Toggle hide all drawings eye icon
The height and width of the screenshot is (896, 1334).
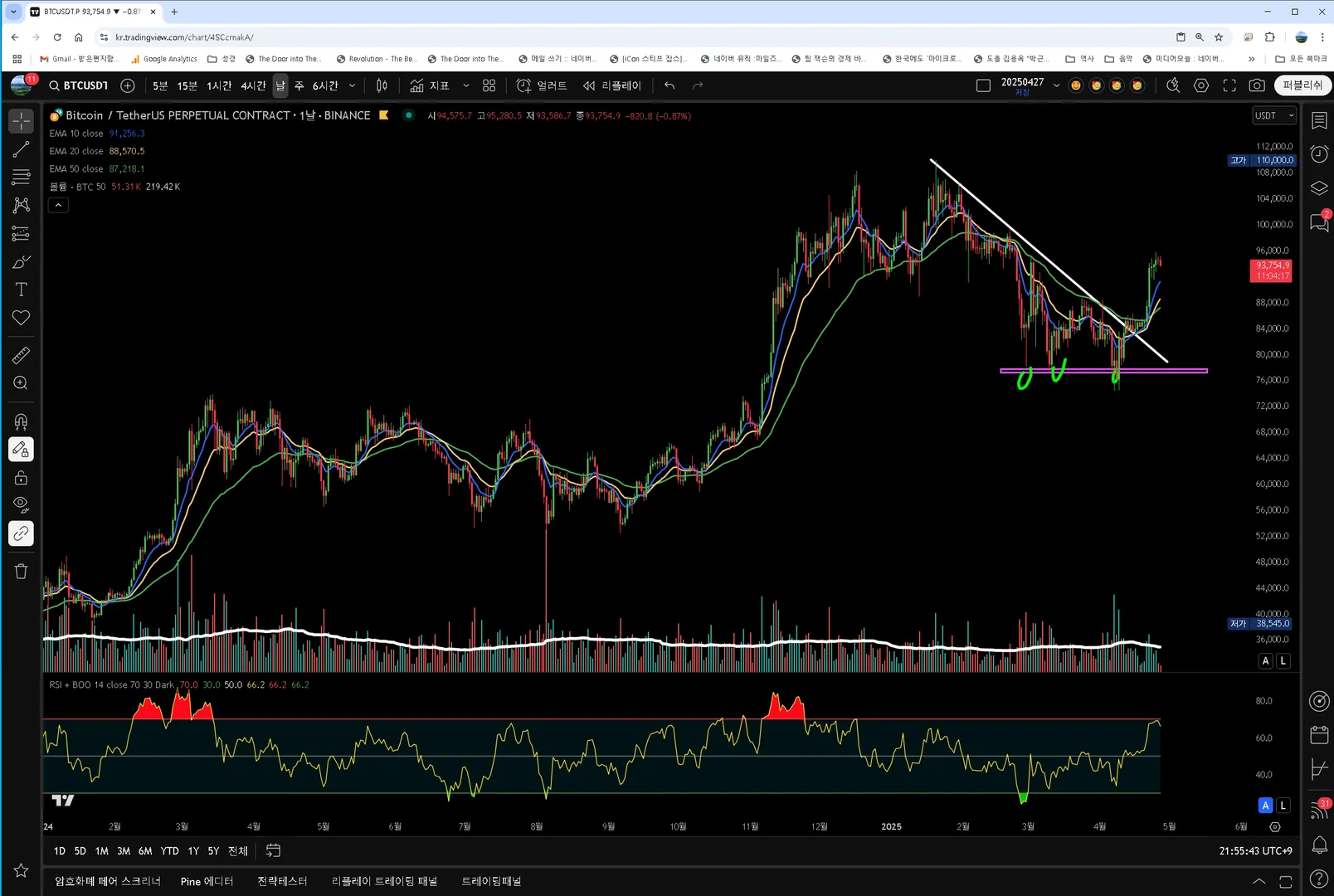pyautogui.click(x=21, y=504)
